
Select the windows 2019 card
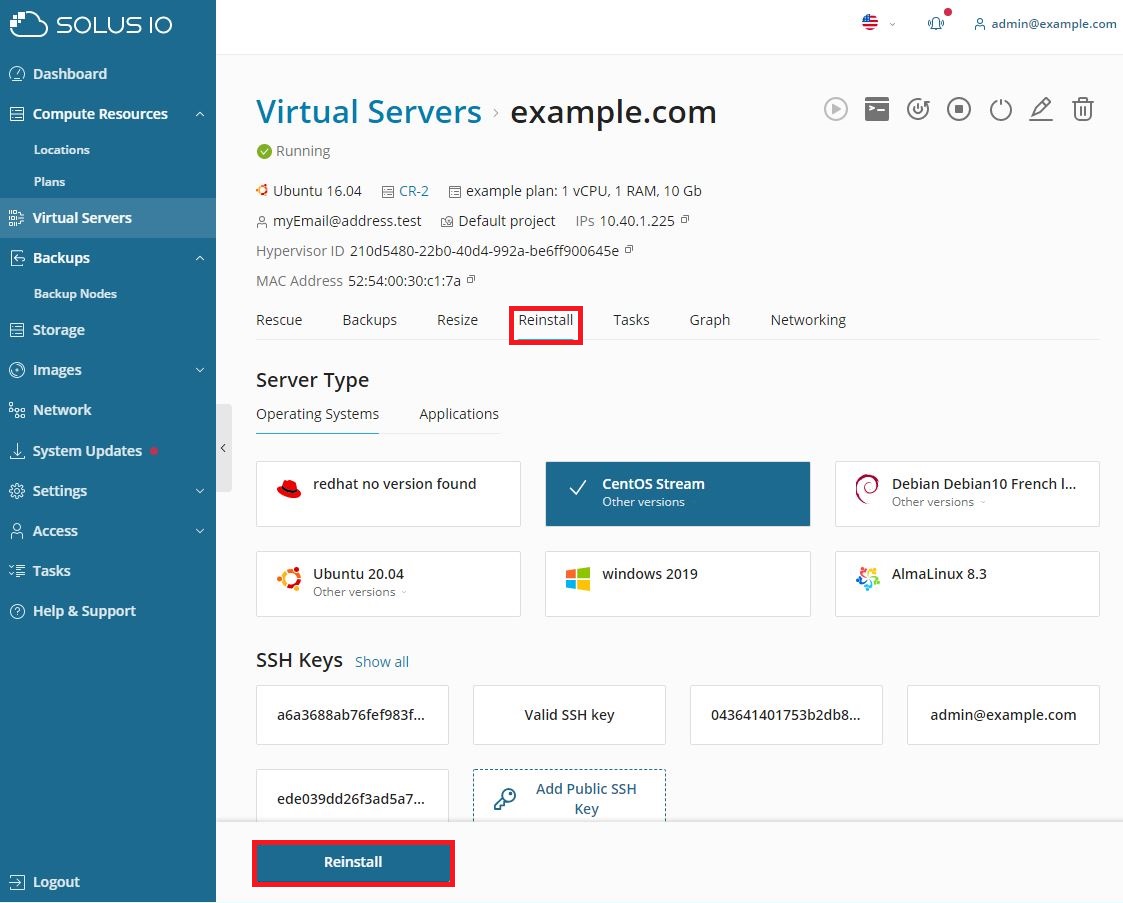(678, 584)
